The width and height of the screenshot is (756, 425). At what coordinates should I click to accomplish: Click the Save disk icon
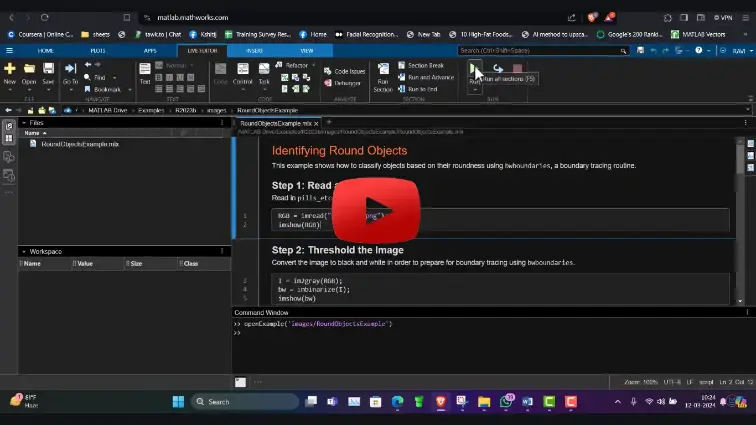tap(48, 69)
